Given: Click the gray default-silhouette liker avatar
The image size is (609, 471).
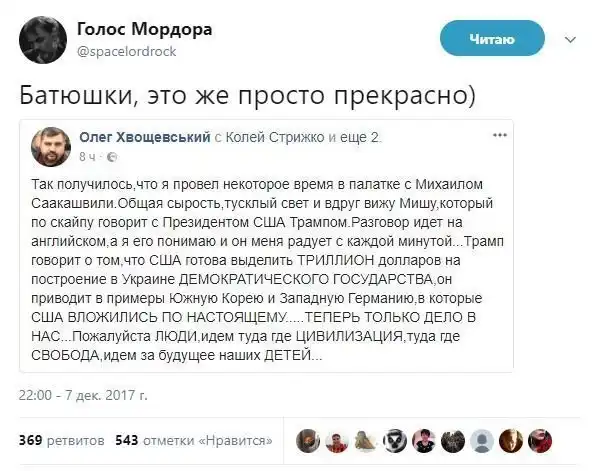Looking at the screenshot, I should [x=482, y=440].
